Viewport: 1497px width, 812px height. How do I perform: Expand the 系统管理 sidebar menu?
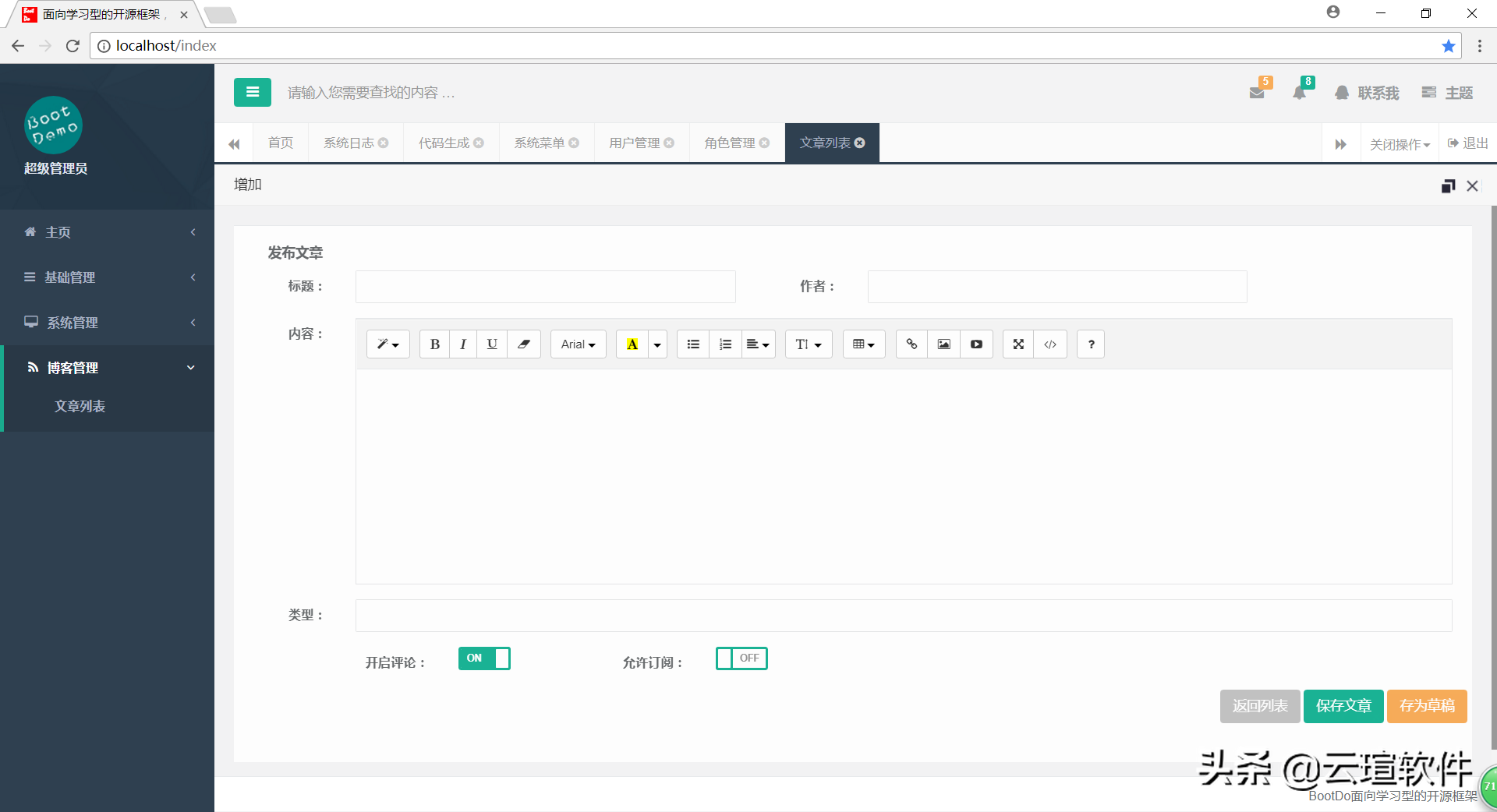coord(108,323)
